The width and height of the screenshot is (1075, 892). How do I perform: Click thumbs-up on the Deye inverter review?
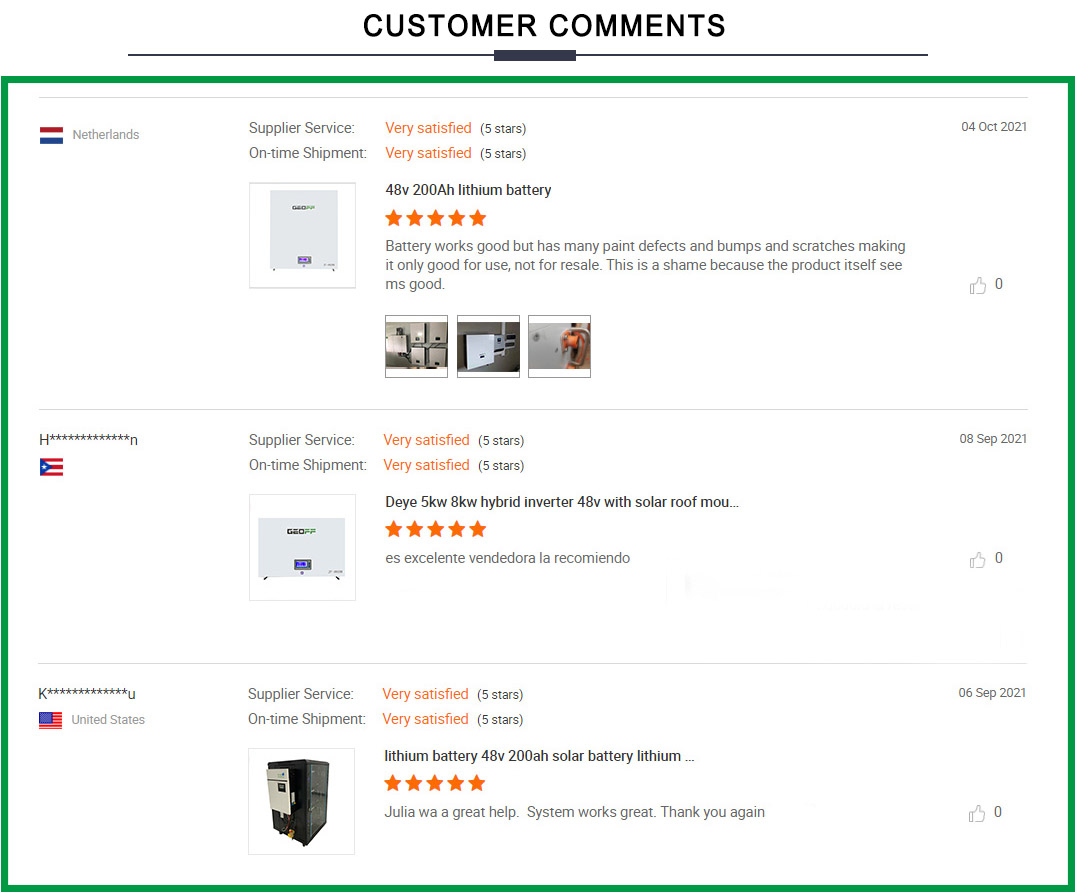point(978,560)
